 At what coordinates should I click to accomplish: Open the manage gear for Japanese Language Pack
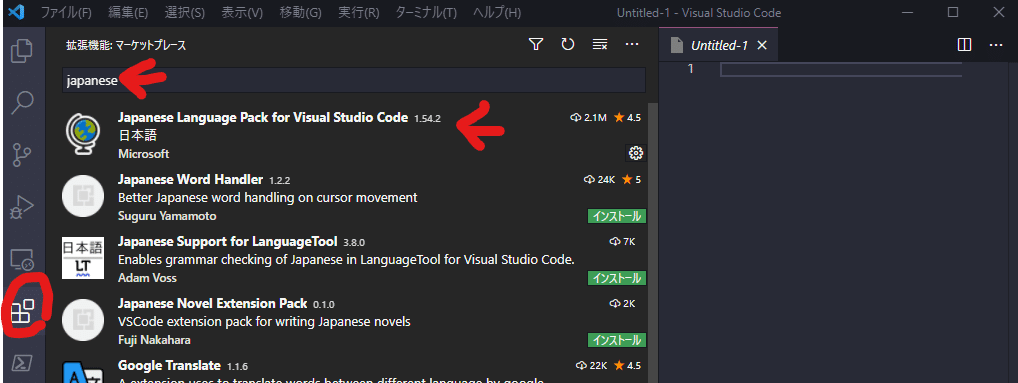point(636,153)
